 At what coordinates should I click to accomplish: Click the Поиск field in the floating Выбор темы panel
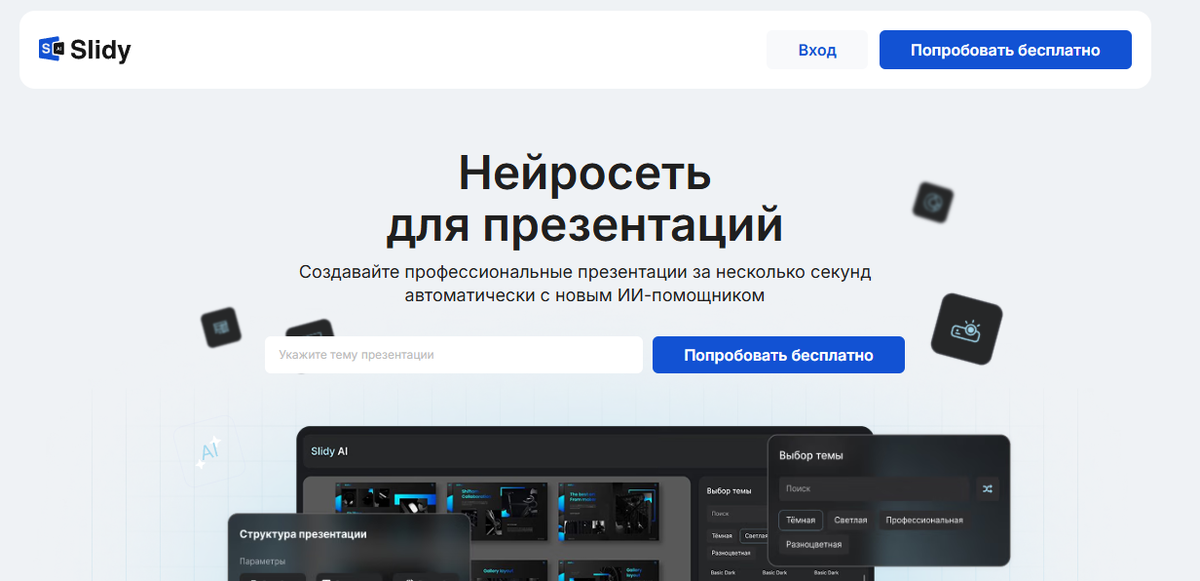pos(874,489)
